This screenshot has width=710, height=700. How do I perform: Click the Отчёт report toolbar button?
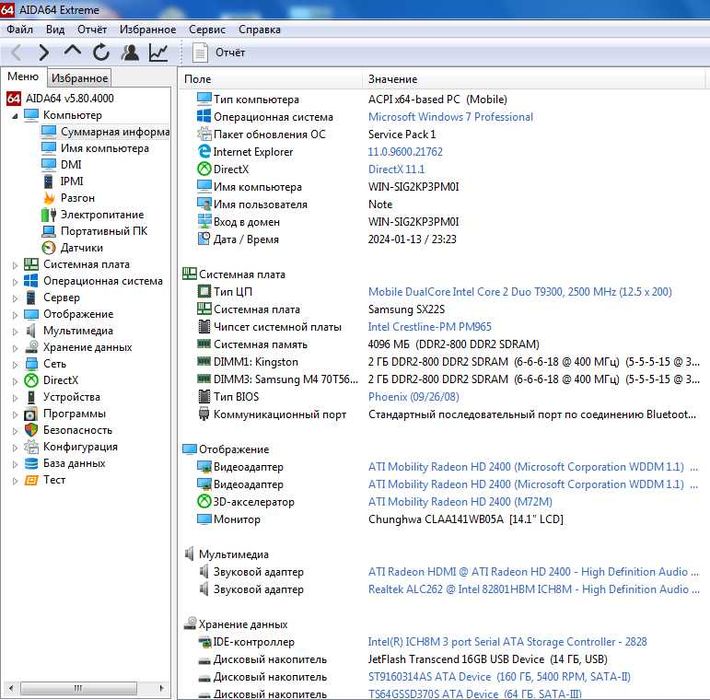pos(219,53)
